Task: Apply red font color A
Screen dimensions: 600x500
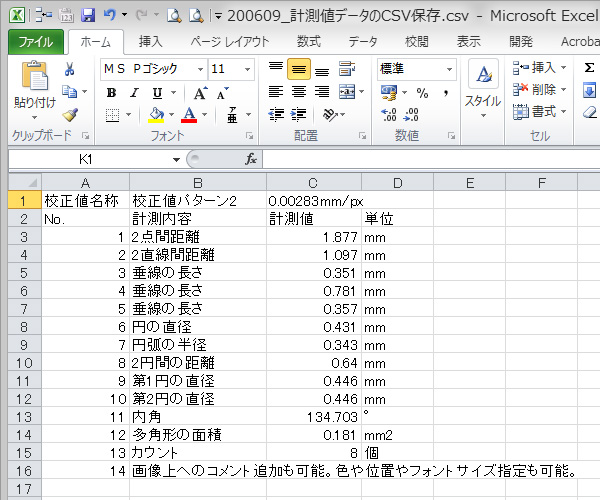Action: coord(189,115)
